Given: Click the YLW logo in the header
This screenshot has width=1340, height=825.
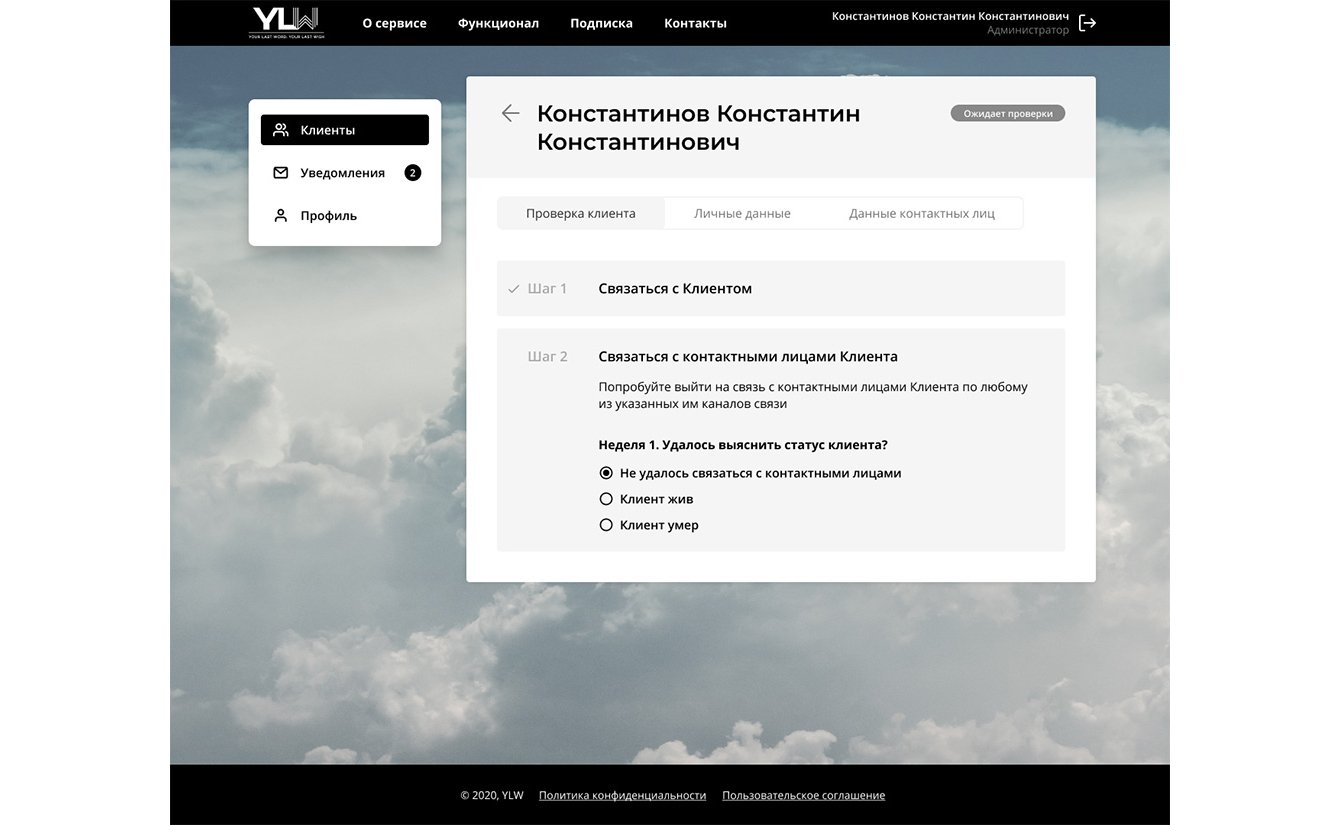Looking at the screenshot, I should [286, 22].
